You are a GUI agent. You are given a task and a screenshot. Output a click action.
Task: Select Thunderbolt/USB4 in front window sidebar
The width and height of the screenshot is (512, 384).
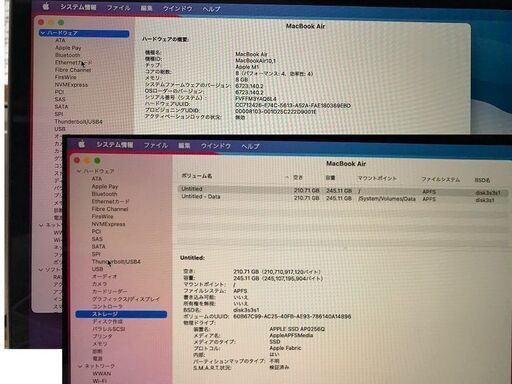point(116,262)
